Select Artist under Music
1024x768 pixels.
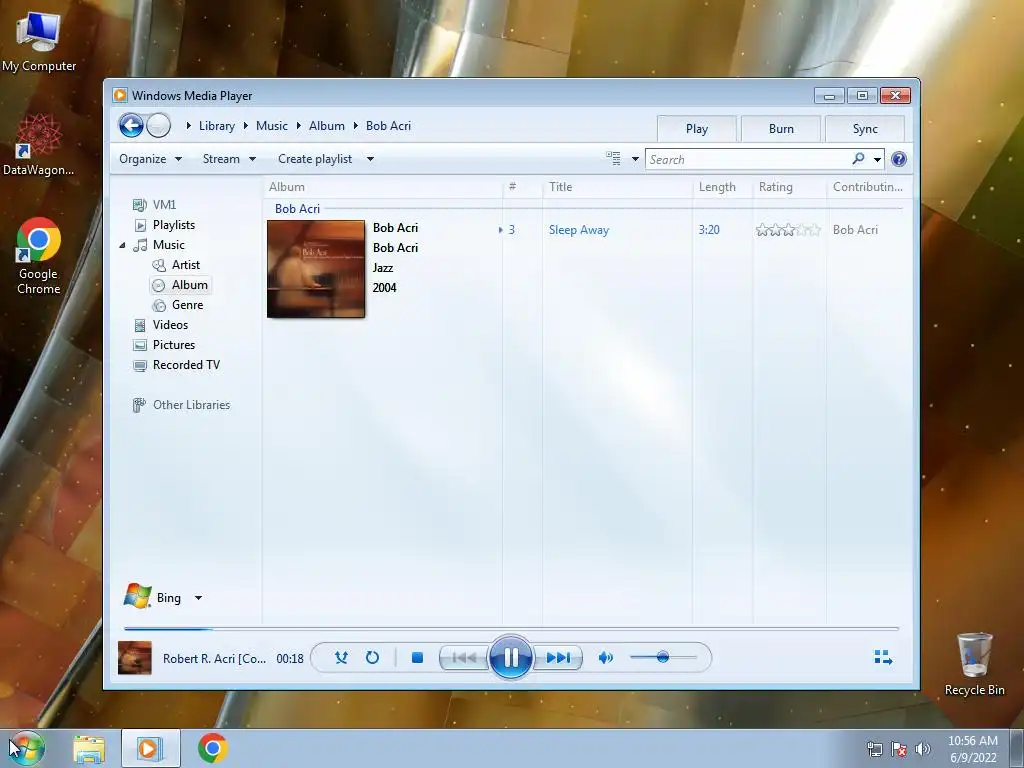[185, 264]
